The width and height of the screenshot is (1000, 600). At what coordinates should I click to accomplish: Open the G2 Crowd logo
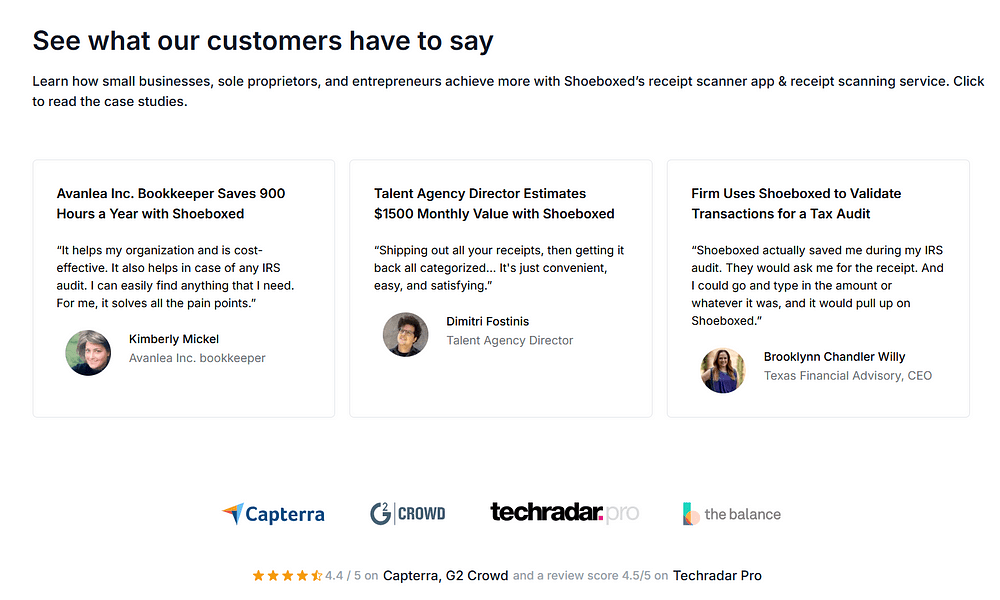coord(408,513)
